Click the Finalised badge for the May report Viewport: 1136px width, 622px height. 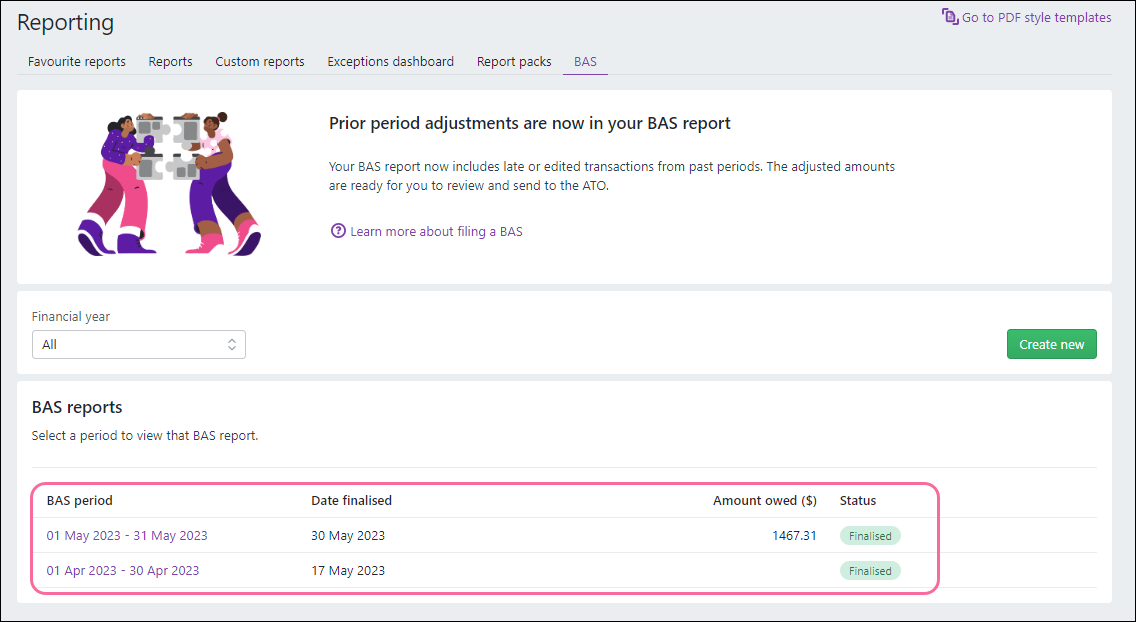pyautogui.click(x=869, y=535)
